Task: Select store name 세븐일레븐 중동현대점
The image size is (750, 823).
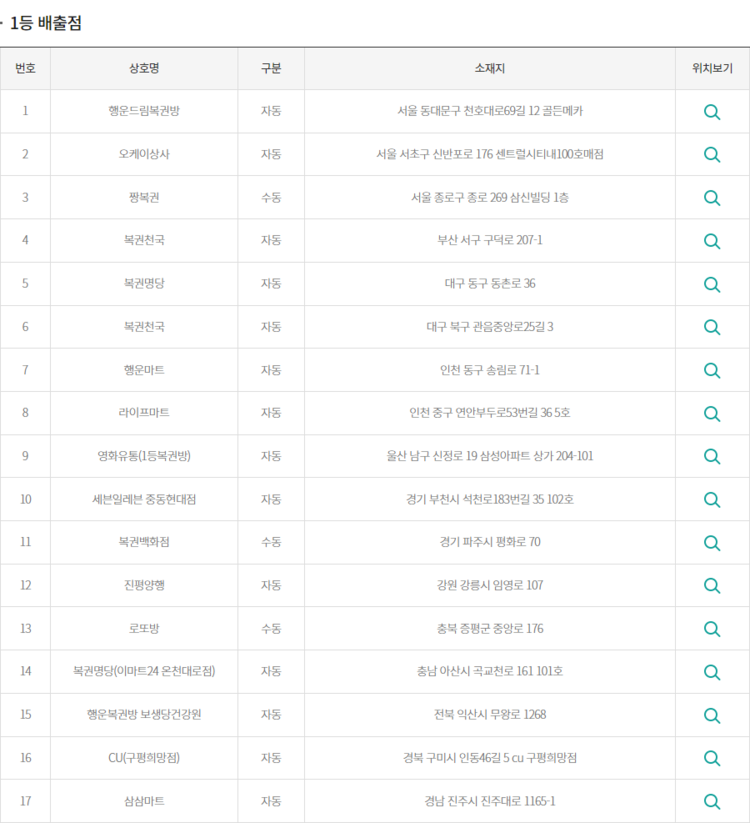Action: pos(144,499)
